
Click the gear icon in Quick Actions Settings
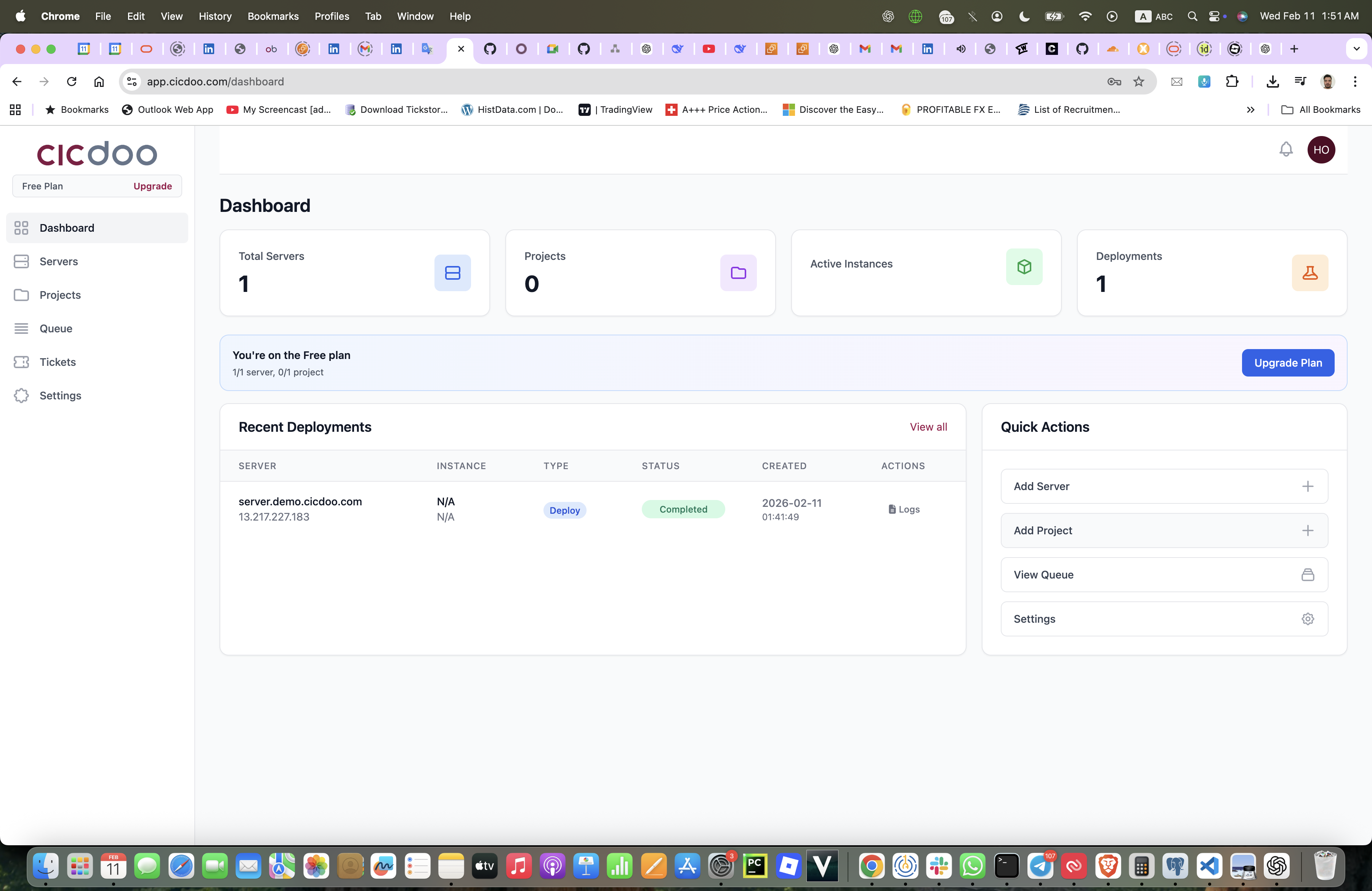click(x=1308, y=619)
